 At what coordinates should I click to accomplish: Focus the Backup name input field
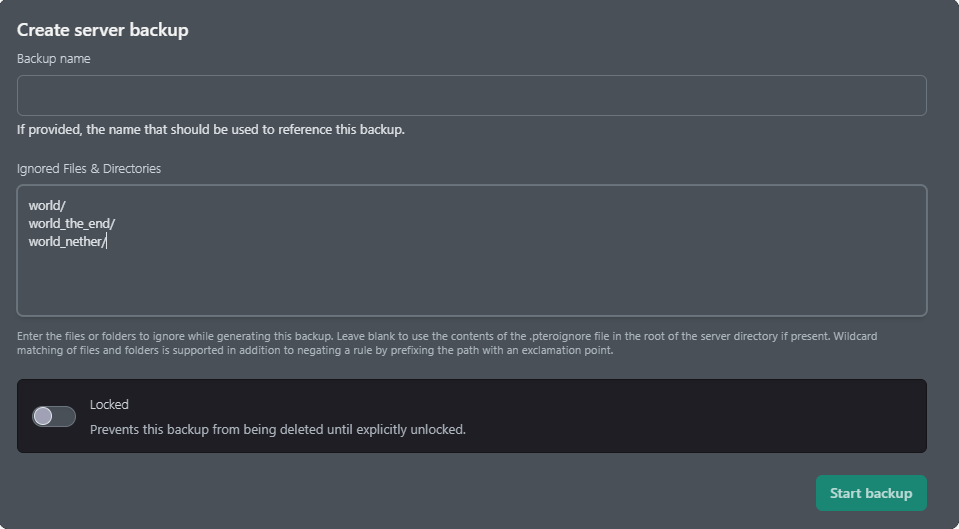(x=472, y=95)
